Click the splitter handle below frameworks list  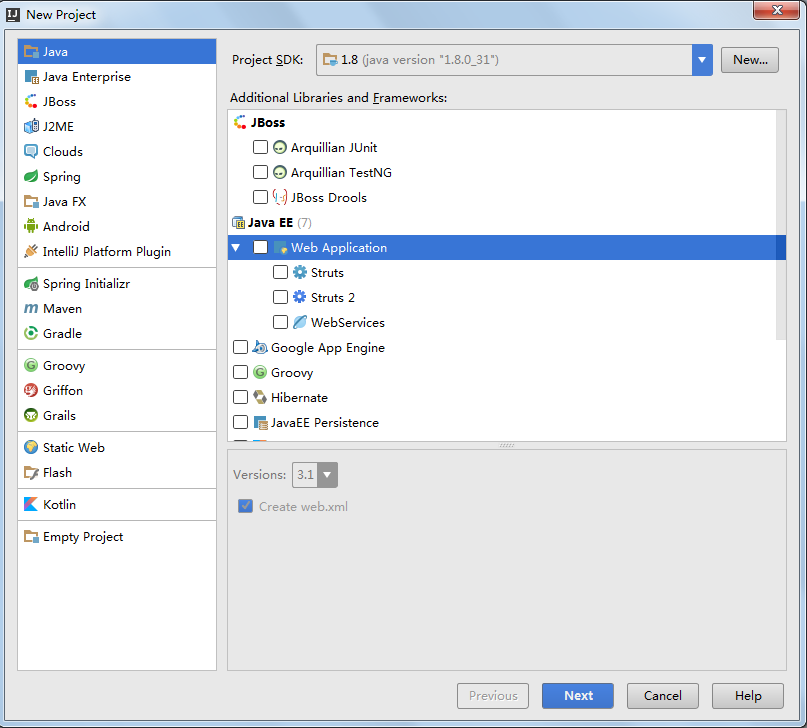(507, 446)
